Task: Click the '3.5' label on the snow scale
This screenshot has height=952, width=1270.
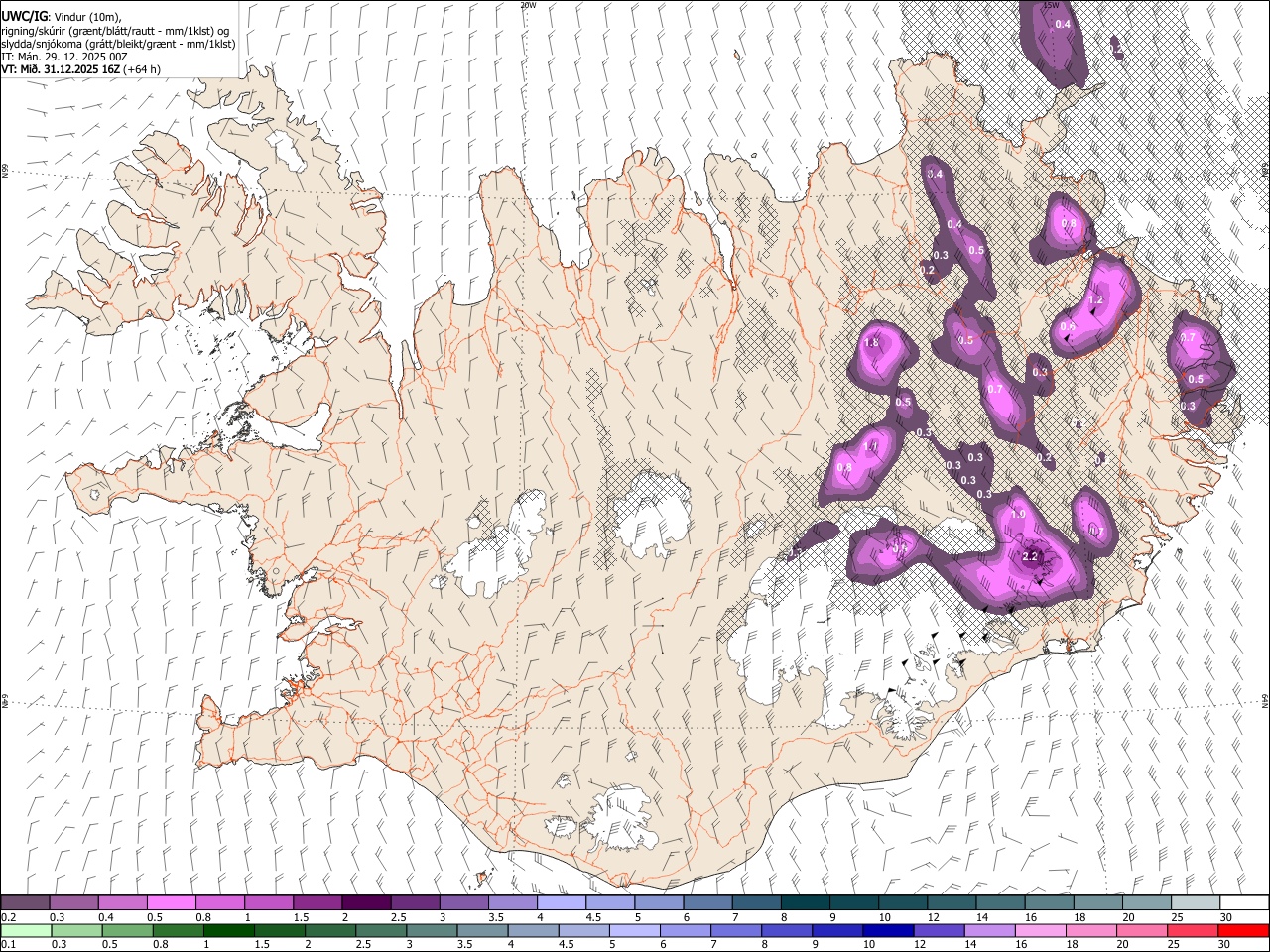Action: tap(496, 917)
